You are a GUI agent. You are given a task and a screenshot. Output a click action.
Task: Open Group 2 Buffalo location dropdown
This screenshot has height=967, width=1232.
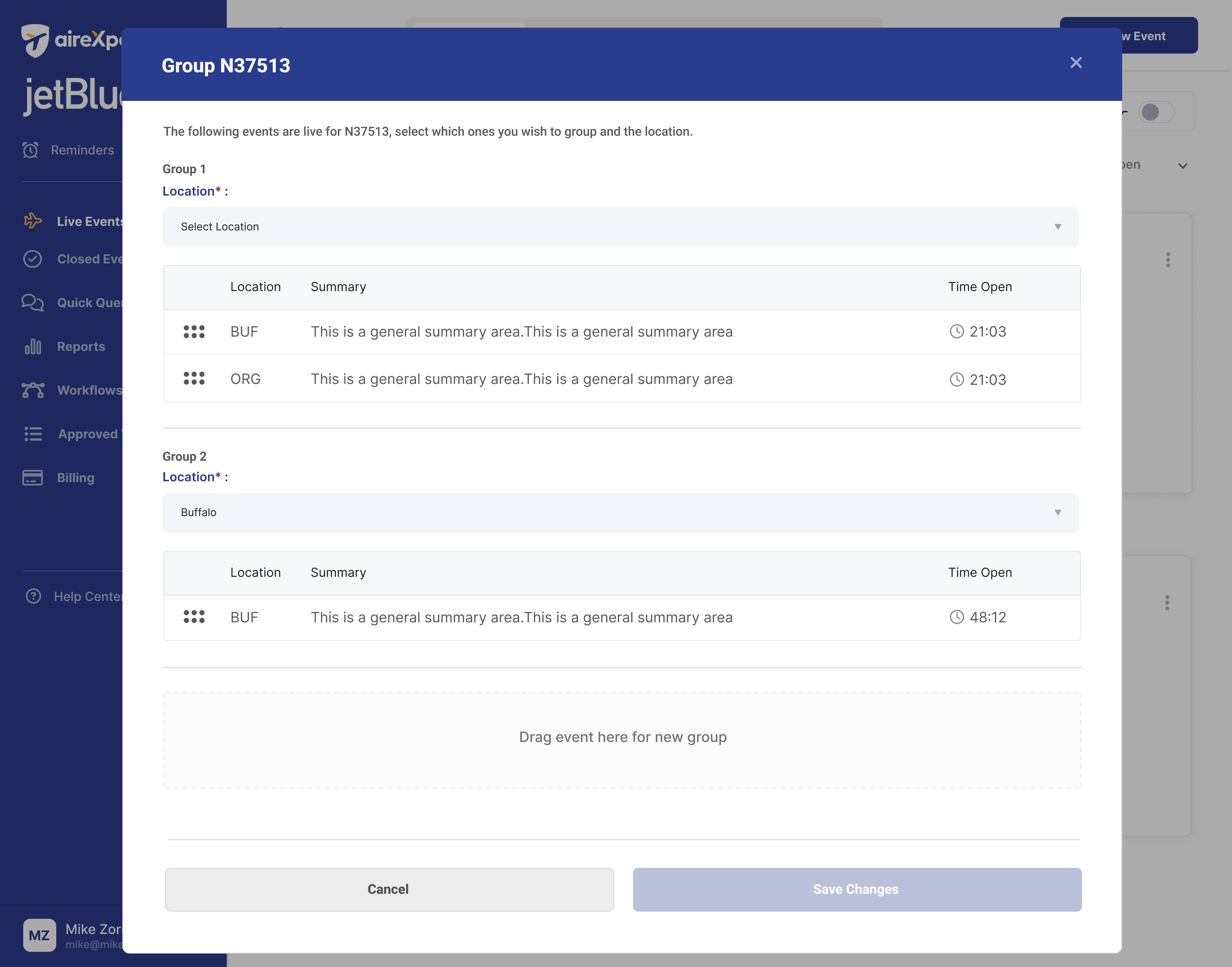click(621, 513)
